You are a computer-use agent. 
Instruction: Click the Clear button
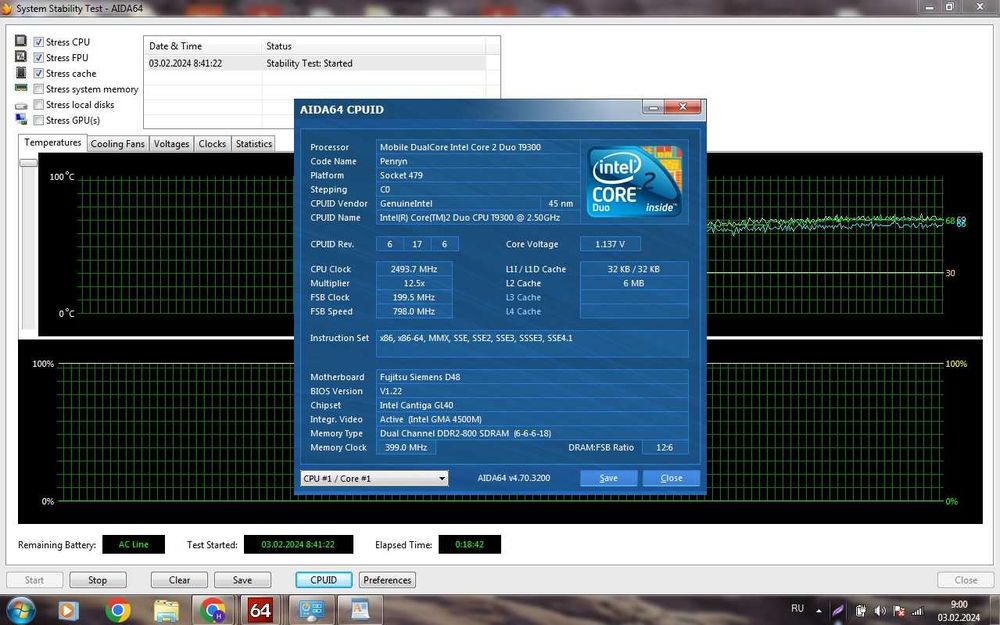tap(179, 580)
